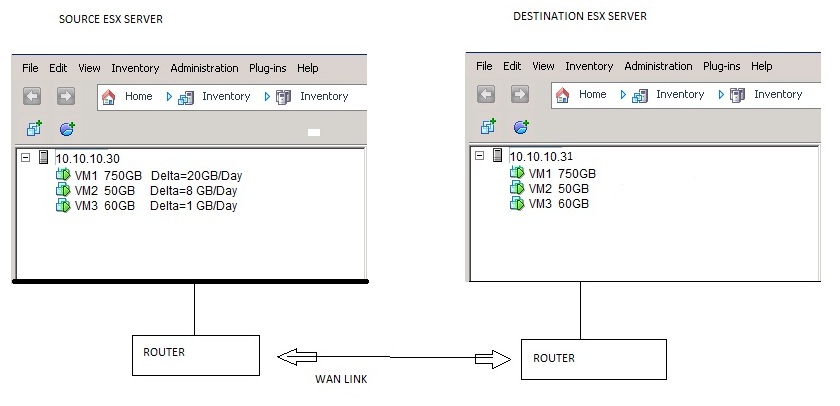Image resolution: width=840 pixels, height=406 pixels.
Task: Open Inventory menu in destination ESX window
Action: tap(589, 66)
